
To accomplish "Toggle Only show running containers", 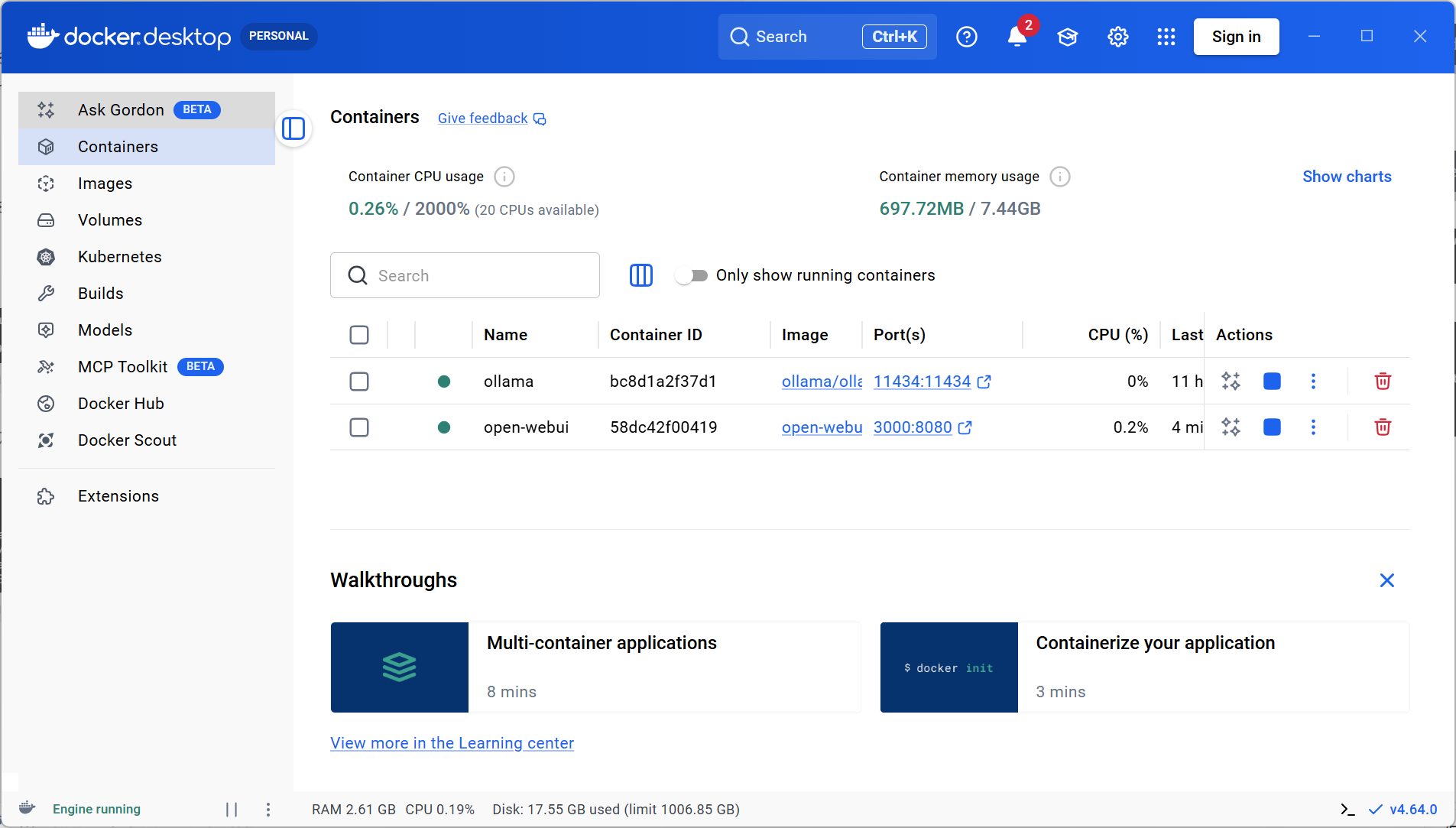I will [692, 275].
